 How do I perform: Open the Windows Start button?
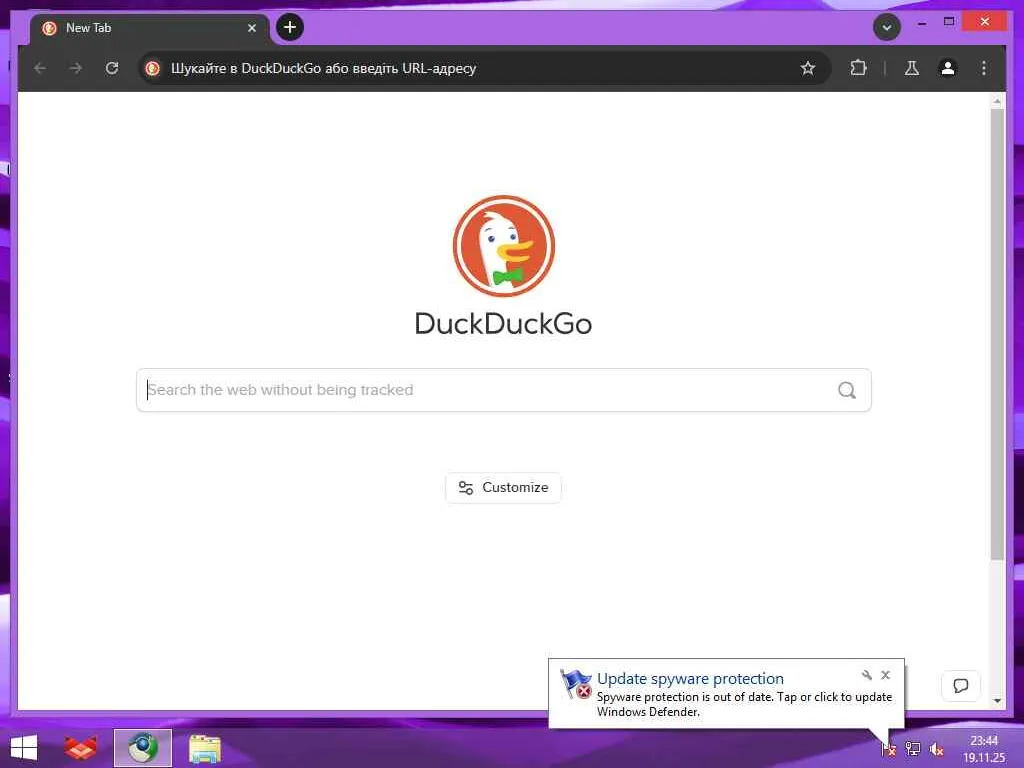tap(24, 748)
